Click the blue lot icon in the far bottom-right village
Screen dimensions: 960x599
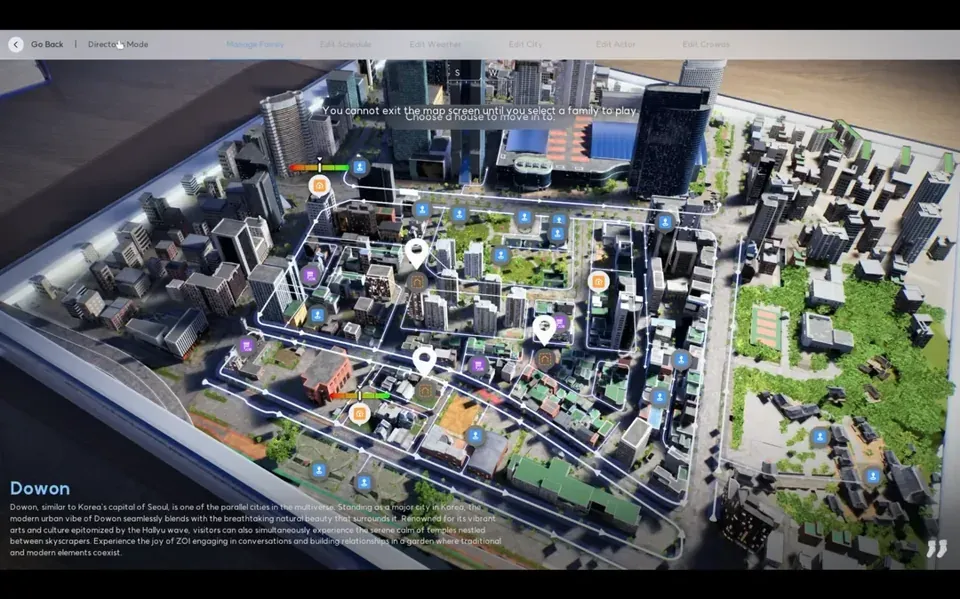(x=873, y=477)
